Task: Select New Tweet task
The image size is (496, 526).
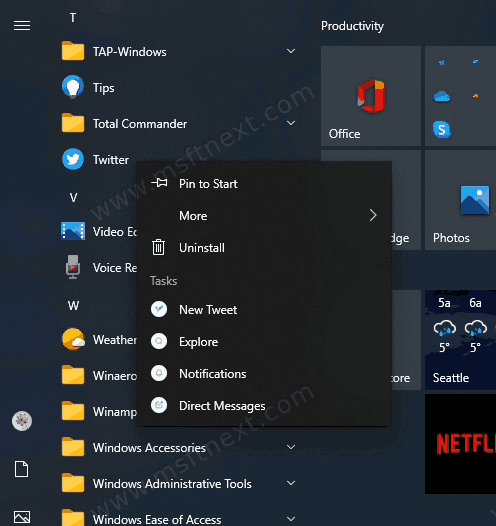Action: (x=264, y=309)
